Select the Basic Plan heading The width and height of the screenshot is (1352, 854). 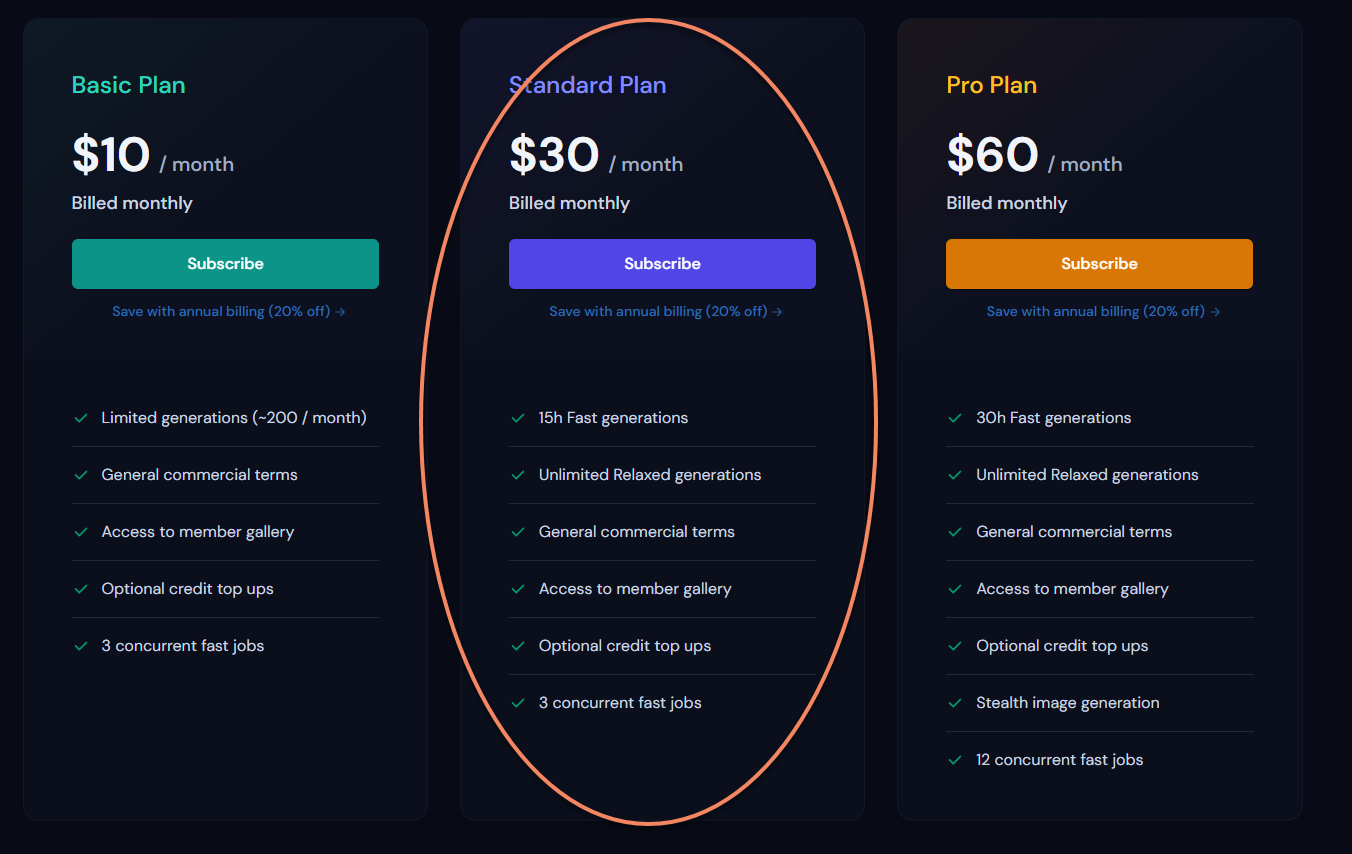click(129, 85)
